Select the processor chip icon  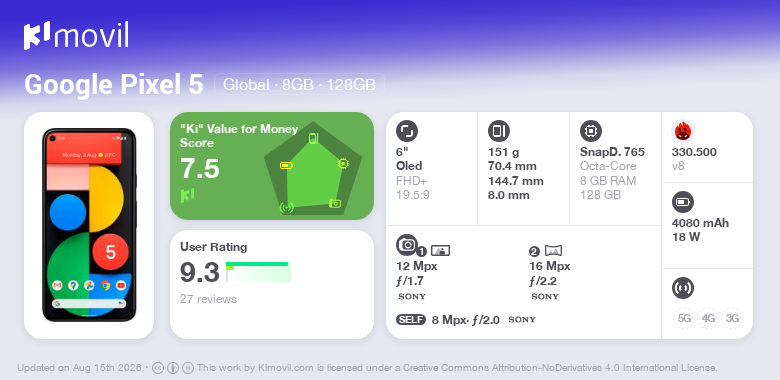pos(591,131)
